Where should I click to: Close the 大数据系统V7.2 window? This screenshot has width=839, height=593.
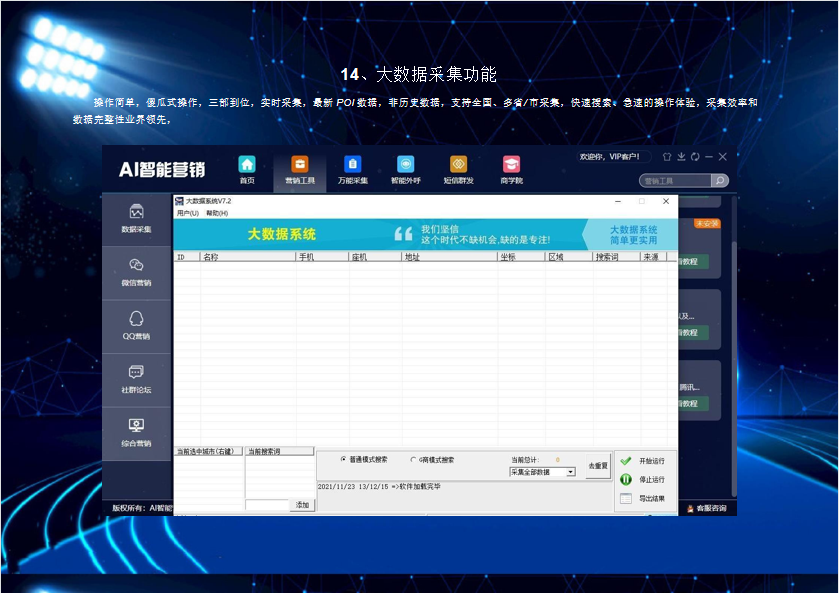(666, 201)
